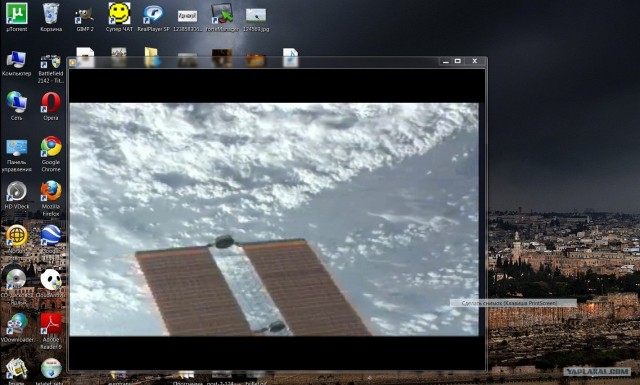
Task: Close the video player window
Action: coord(475,61)
